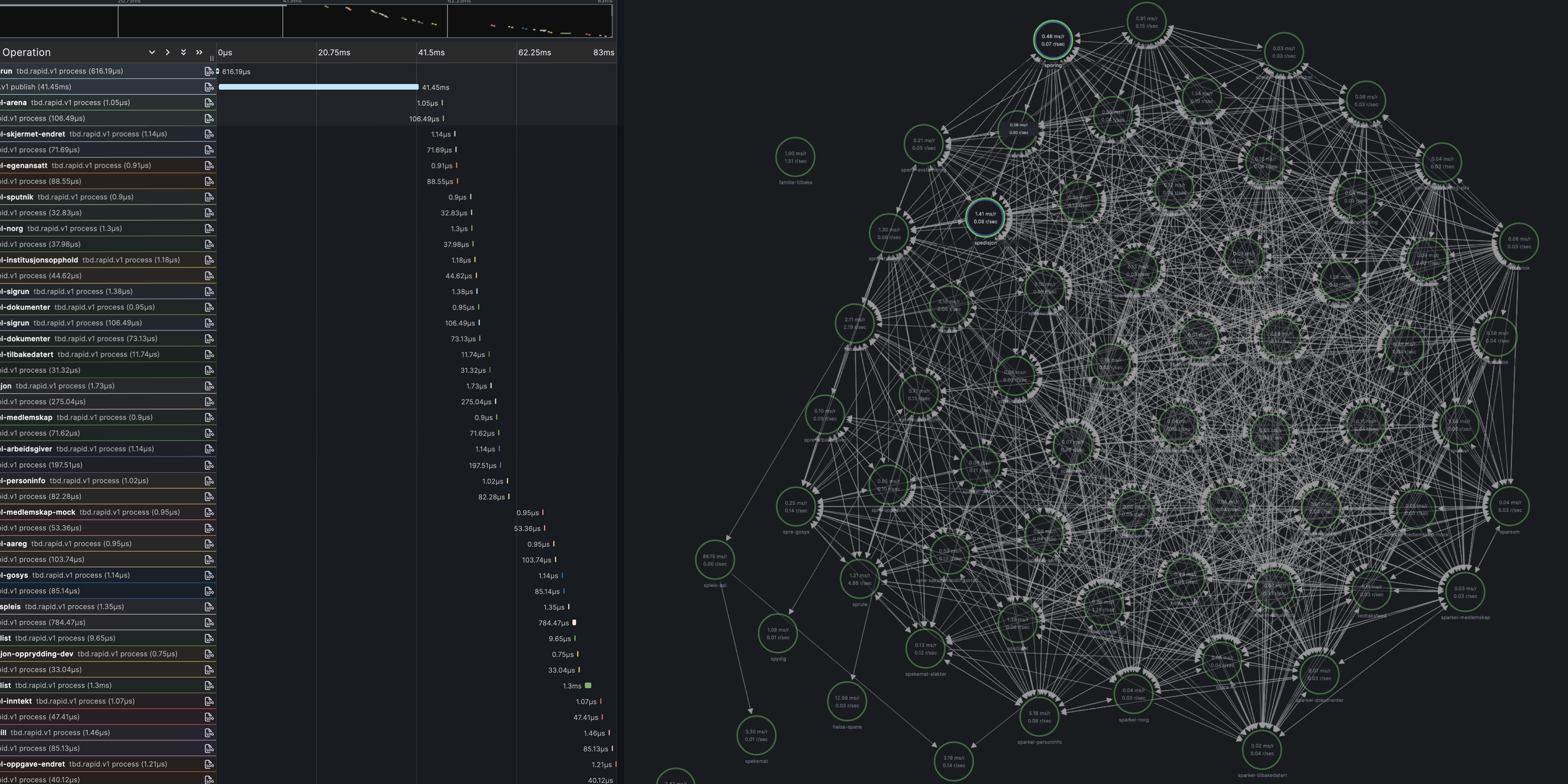Click the sprute node in the graph

[x=860, y=579]
